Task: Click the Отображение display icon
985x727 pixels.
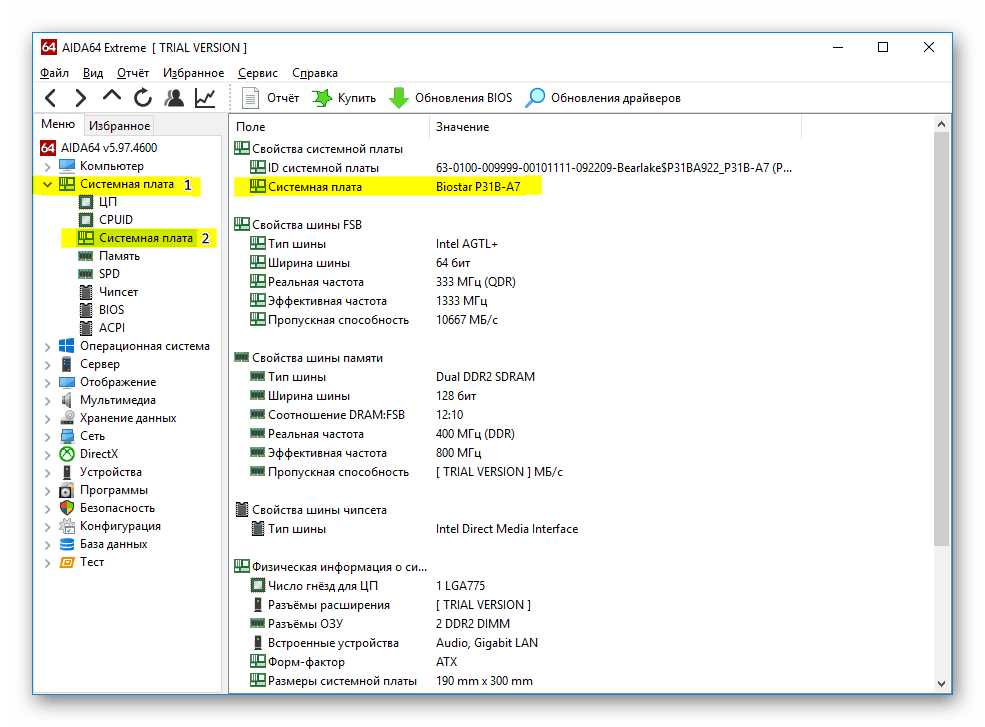Action: pos(67,382)
